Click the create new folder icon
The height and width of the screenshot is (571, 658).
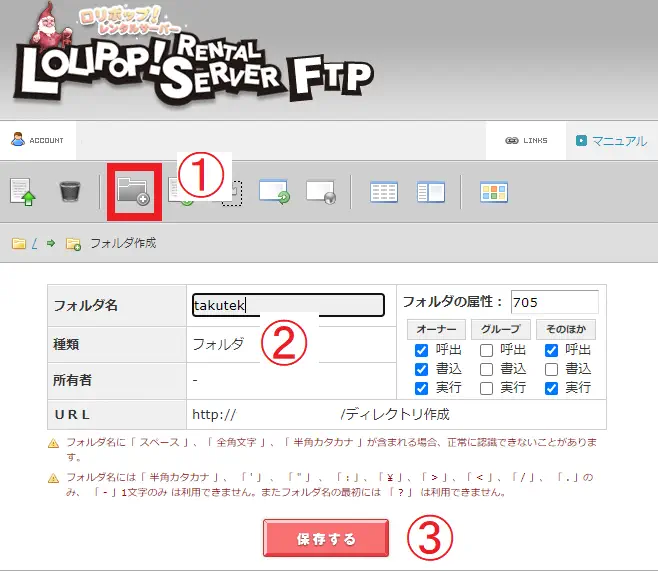click(x=133, y=190)
